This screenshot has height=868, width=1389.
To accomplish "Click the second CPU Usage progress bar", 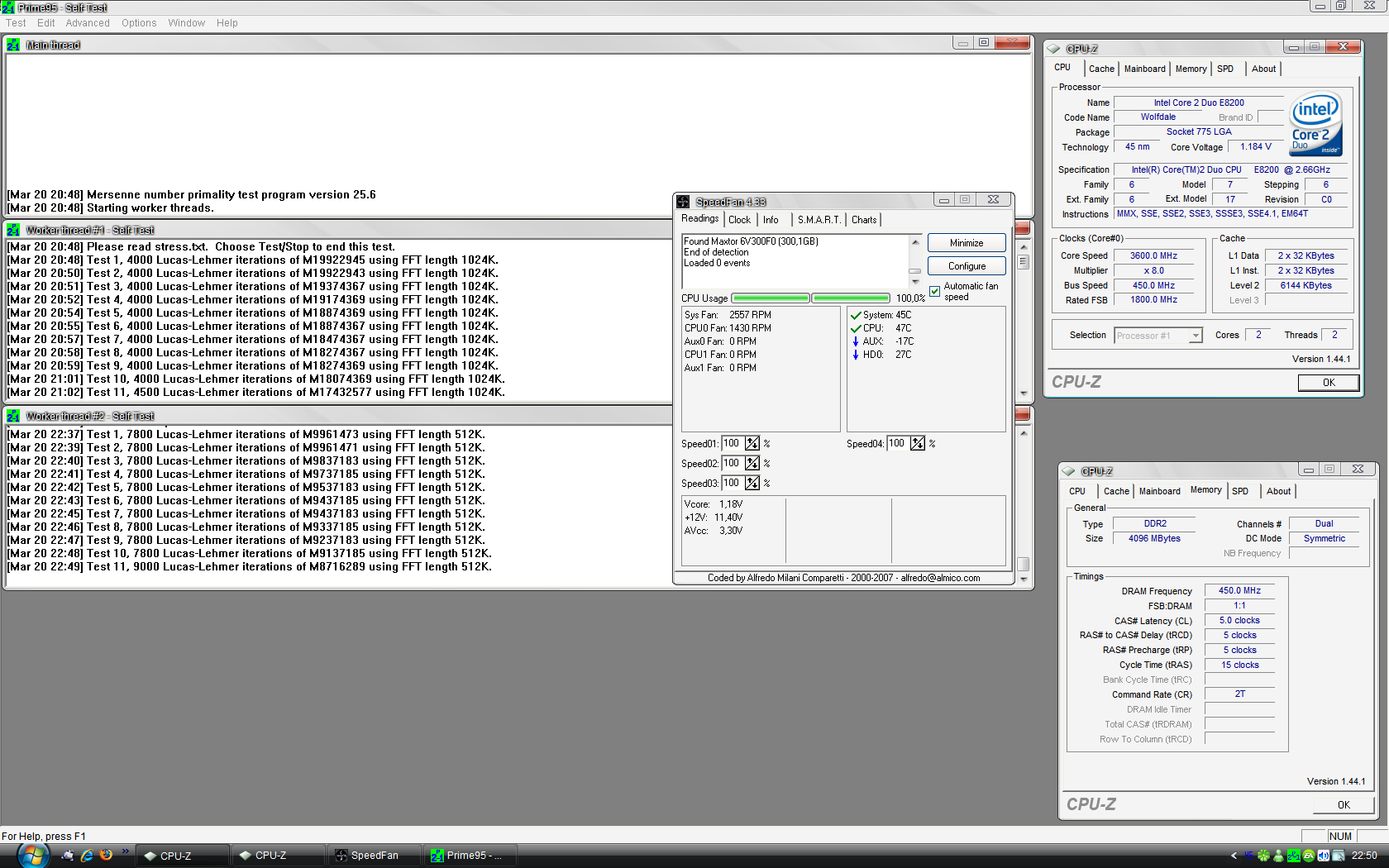I will pos(851,298).
